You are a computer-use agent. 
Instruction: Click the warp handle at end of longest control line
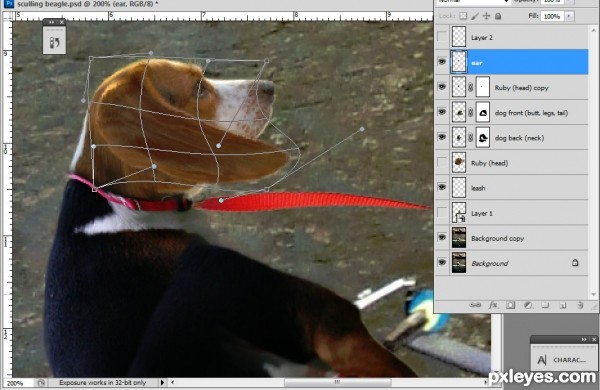(x=362, y=129)
